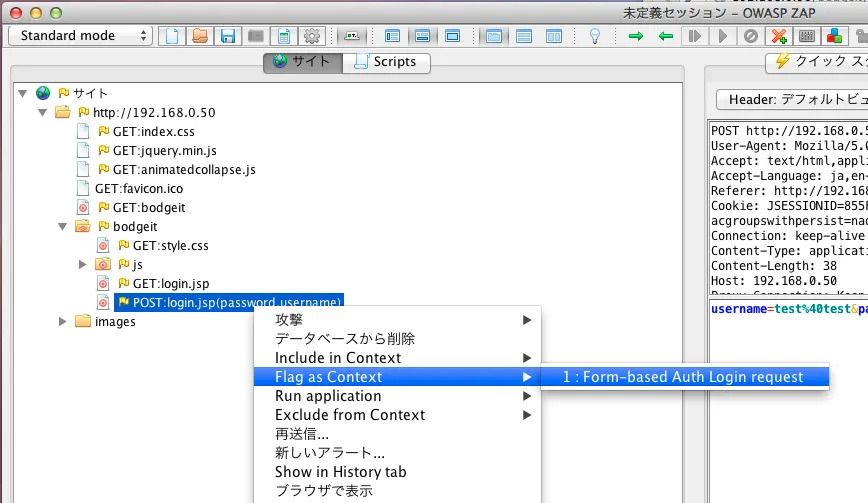Select expand Sites tabs layout icon
Screen dimensions: 868x503
(392, 36)
